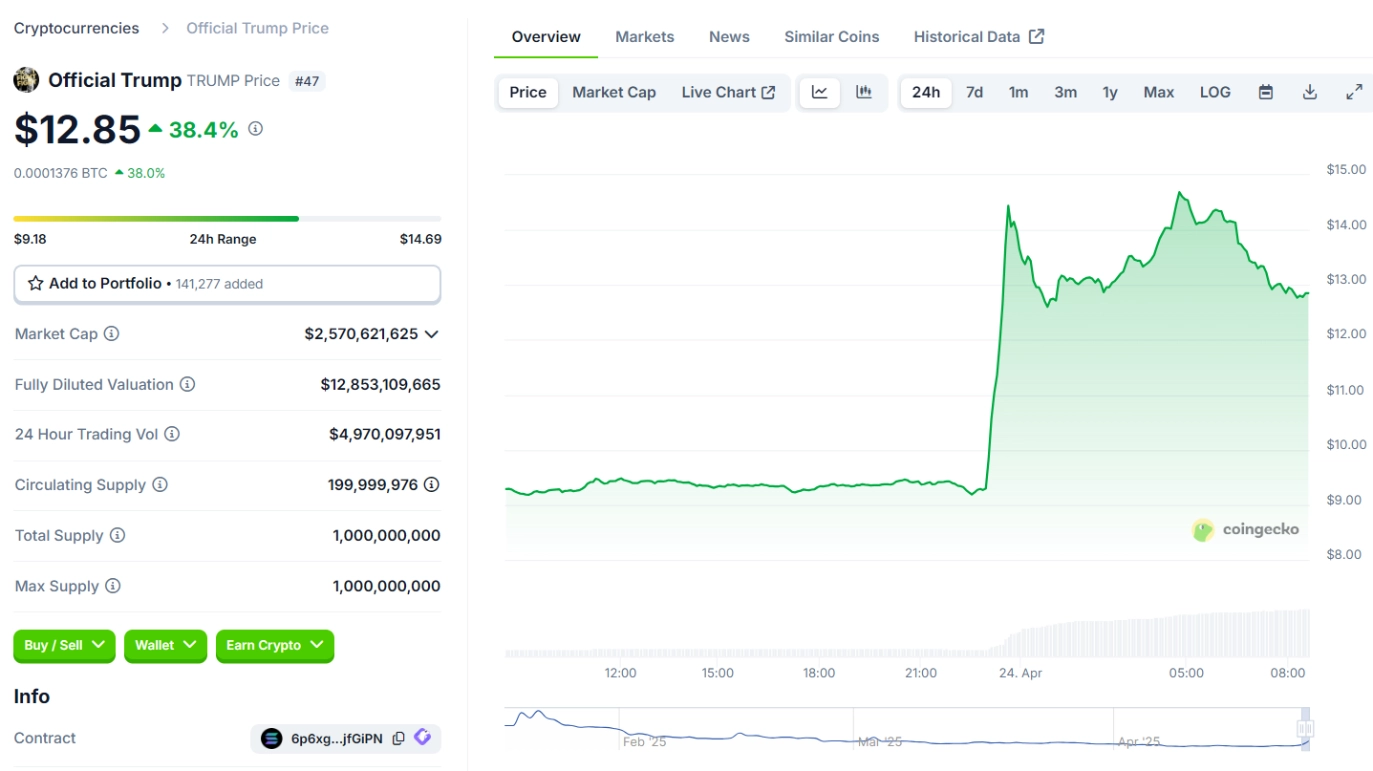The width and height of the screenshot is (1373, 771).
Task: Expand chart to fullscreen
Action: click(x=1354, y=92)
